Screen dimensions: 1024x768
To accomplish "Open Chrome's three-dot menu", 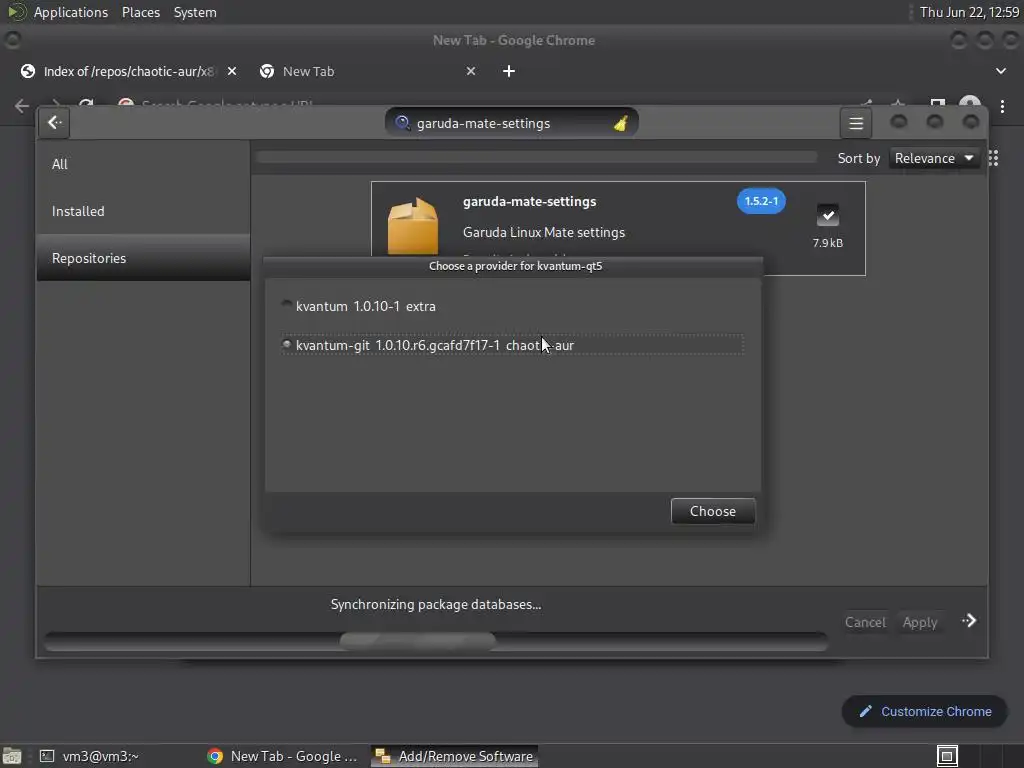I will pyautogui.click(x=1002, y=106).
